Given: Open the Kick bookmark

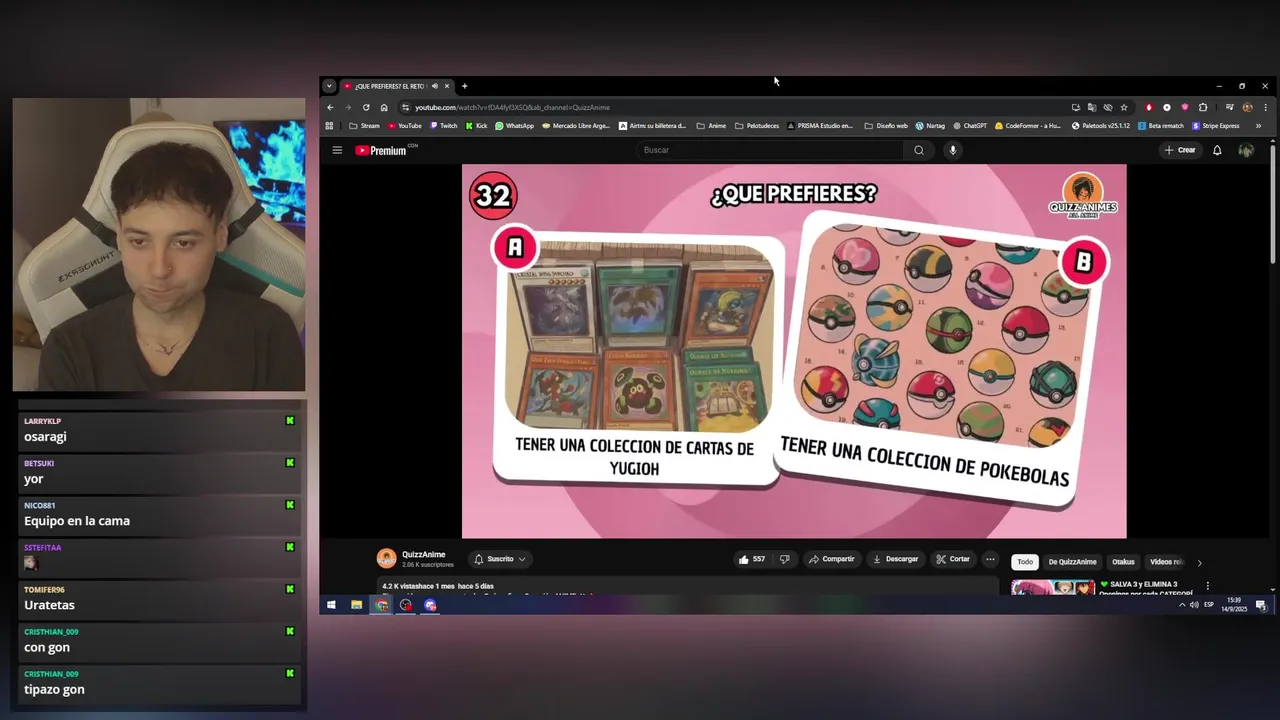Looking at the screenshot, I should (475, 126).
